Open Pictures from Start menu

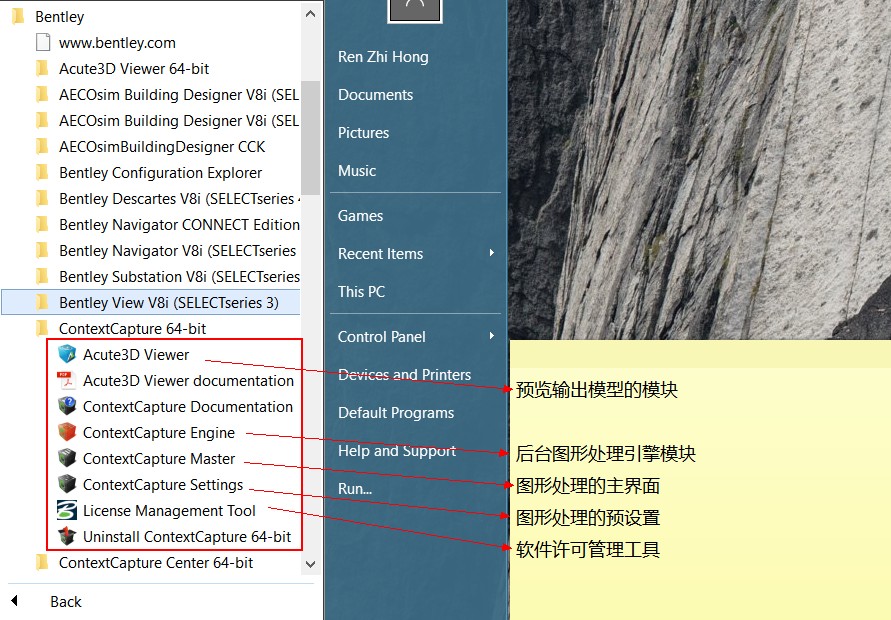click(x=363, y=133)
